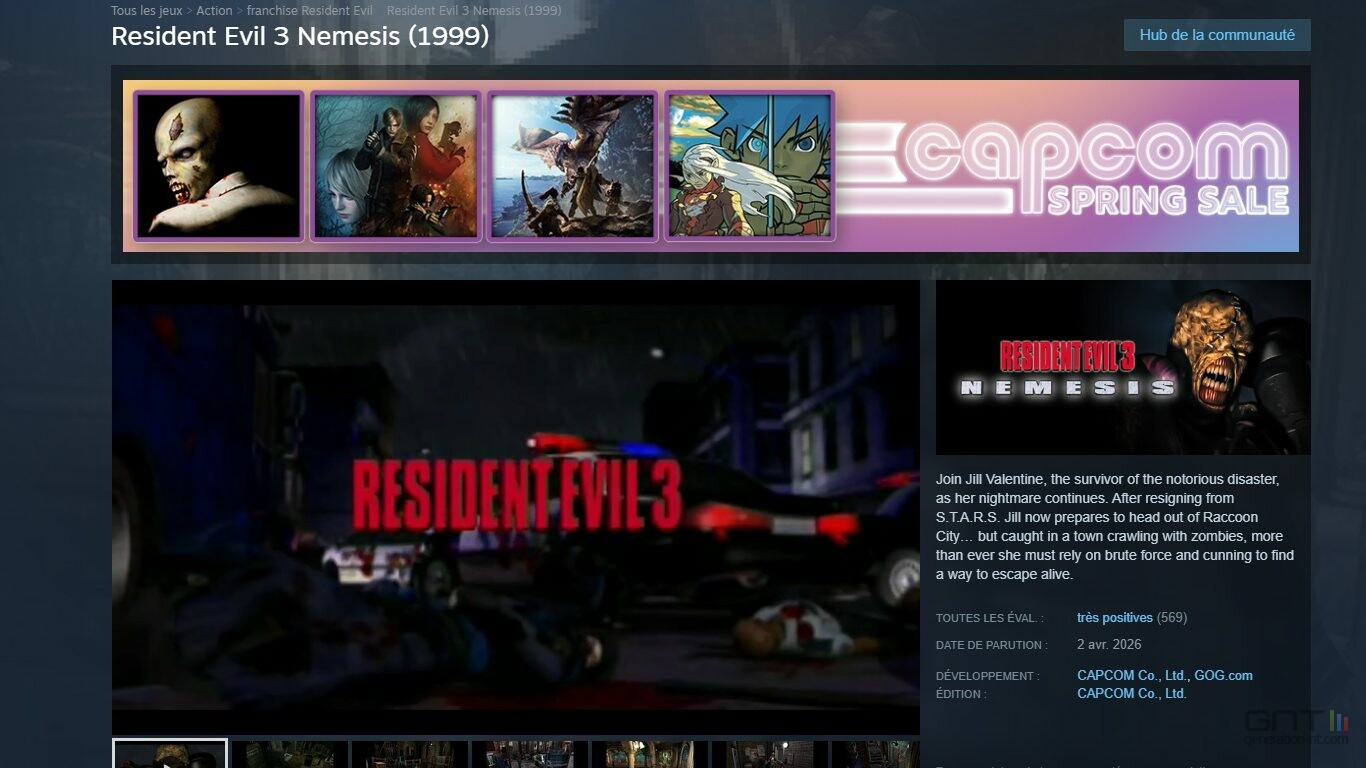The width and height of the screenshot is (1366, 768).
Task: Select the second banner tile with armed characters
Action: pyautogui.click(x=396, y=166)
